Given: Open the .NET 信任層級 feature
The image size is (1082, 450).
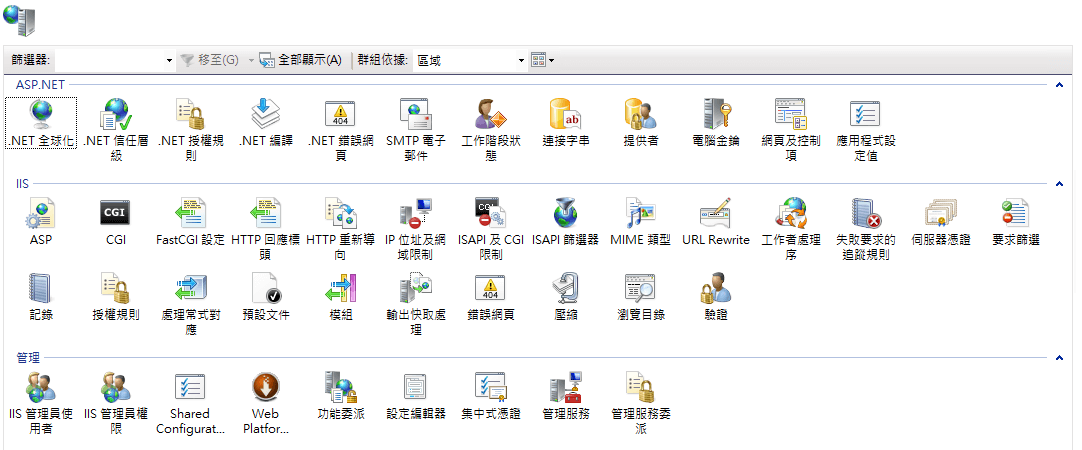Looking at the screenshot, I should click(116, 130).
